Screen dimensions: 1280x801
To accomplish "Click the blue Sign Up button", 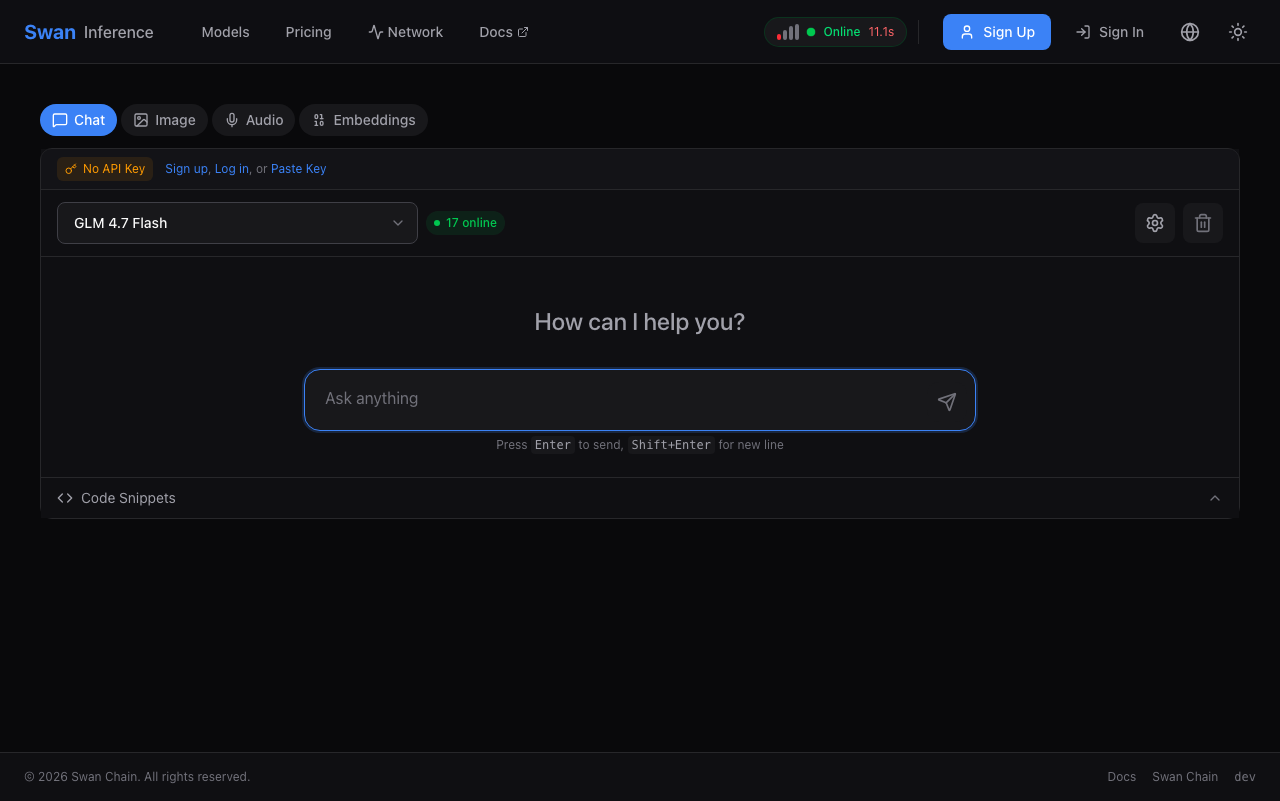I will [x=997, y=32].
